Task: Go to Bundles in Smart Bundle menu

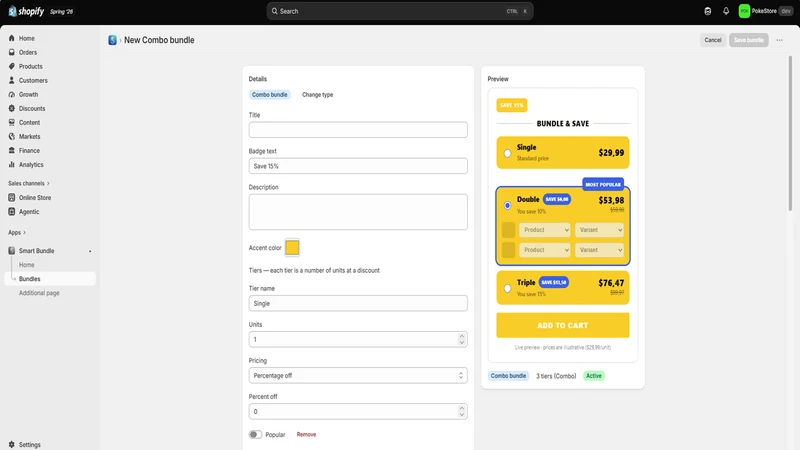Action: (x=50, y=279)
